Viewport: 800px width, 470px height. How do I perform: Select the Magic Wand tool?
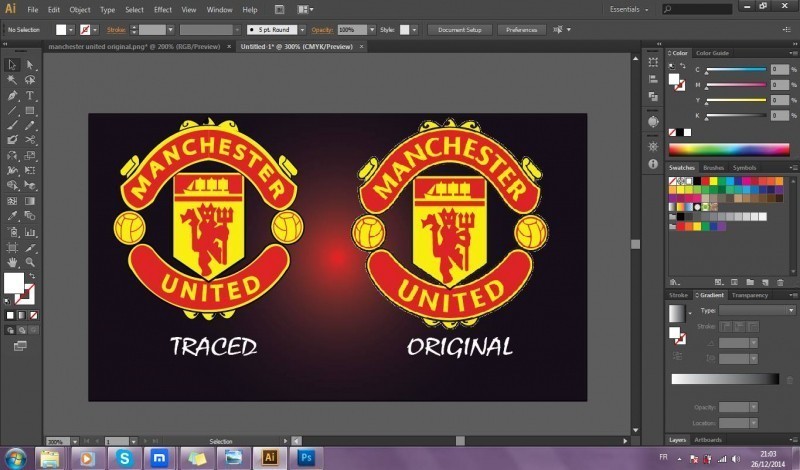point(12,80)
